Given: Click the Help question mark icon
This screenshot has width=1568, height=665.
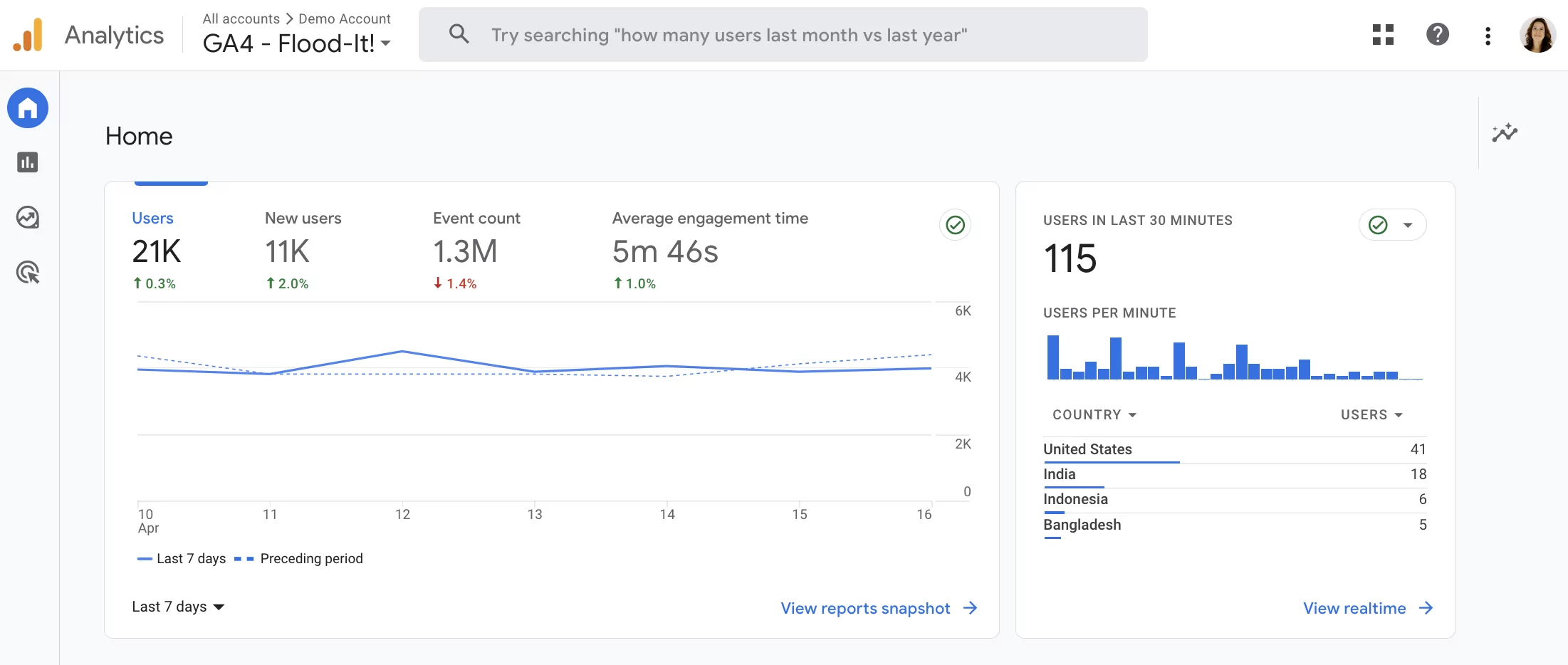Looking at the screenshot, I should (1437, 35).
